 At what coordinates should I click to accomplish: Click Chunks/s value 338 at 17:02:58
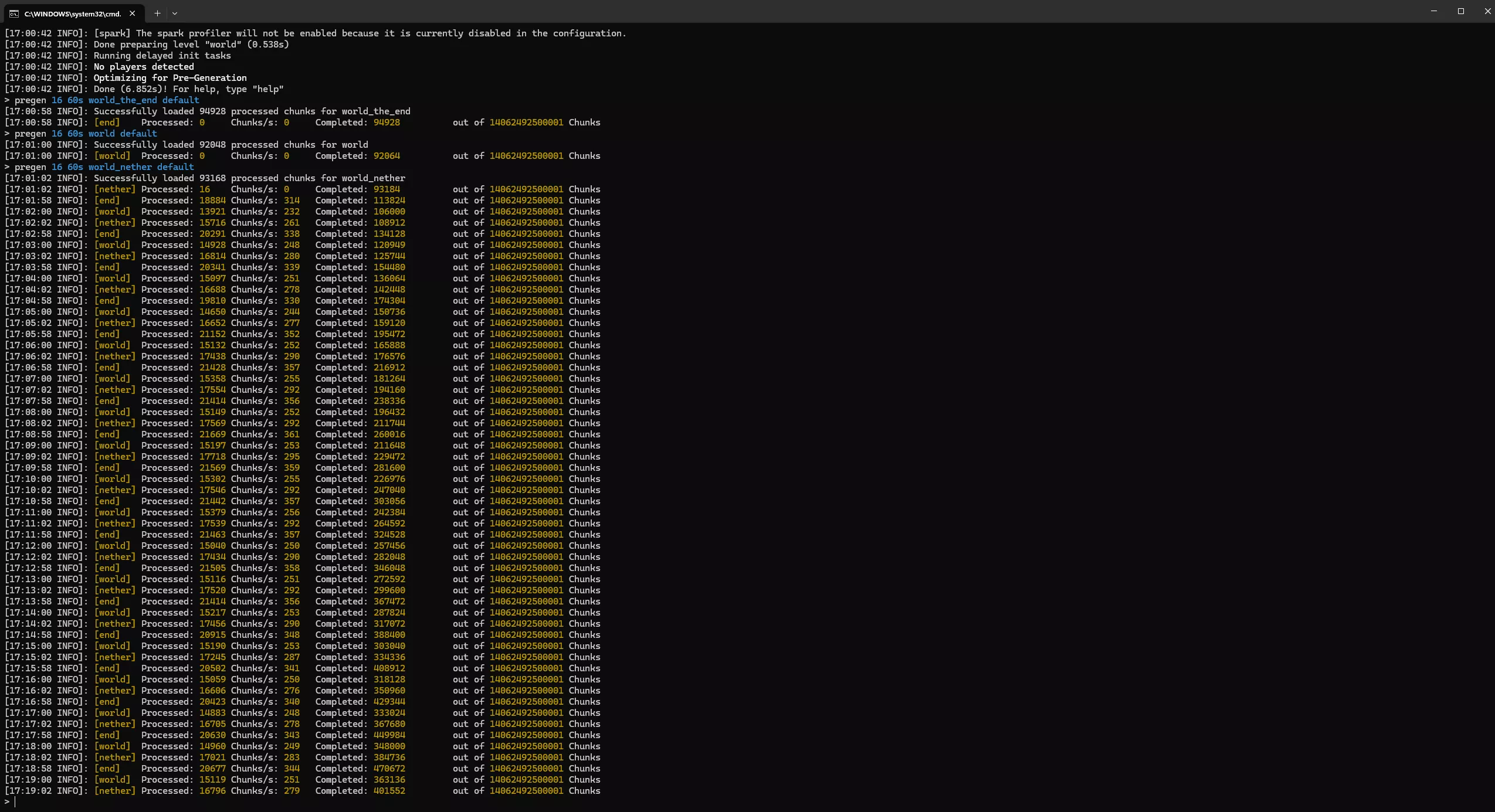(x=291, y=234)
